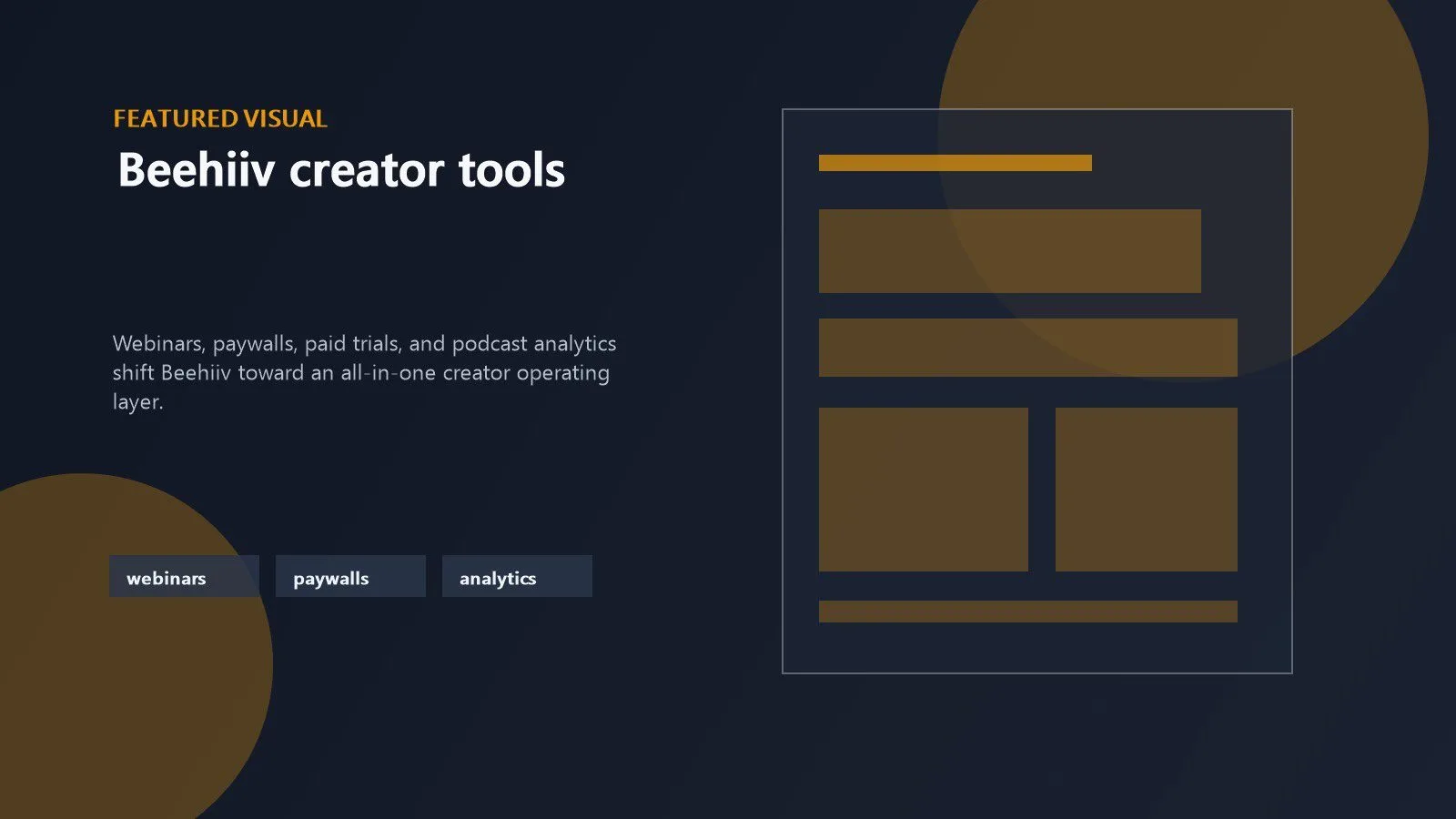Click the paywalls tag
This screenshot has width=1456, height=819.
[x=350, y=576]
